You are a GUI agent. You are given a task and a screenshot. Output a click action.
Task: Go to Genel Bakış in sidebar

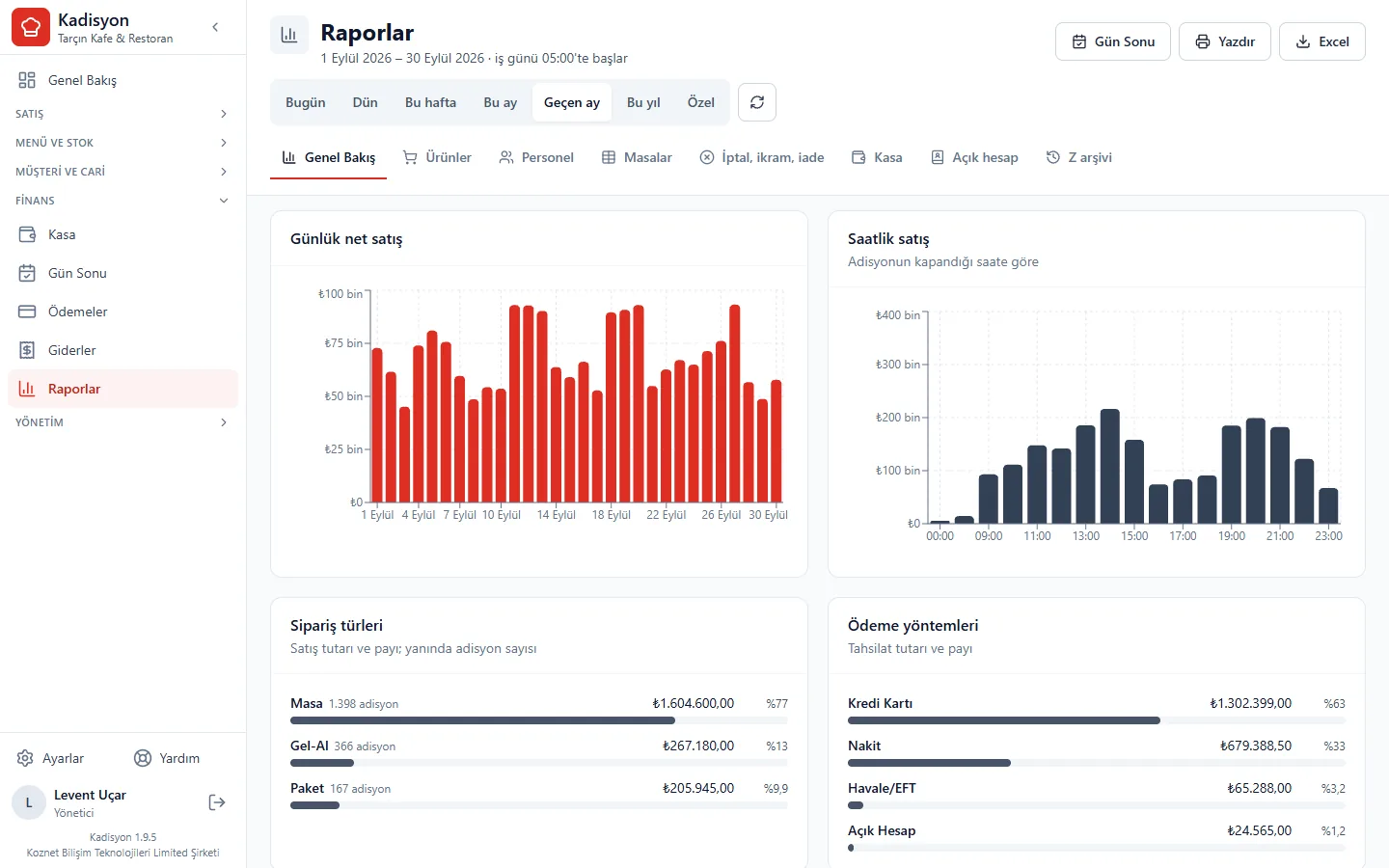click(123, 80)
